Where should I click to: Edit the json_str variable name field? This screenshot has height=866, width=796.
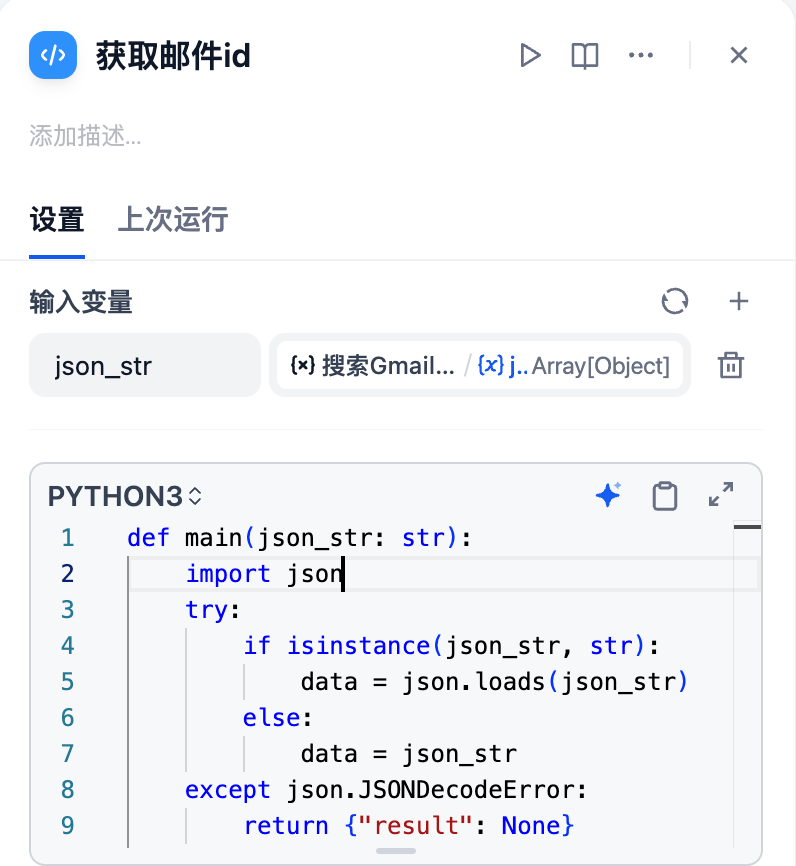(x=144, y=366)
